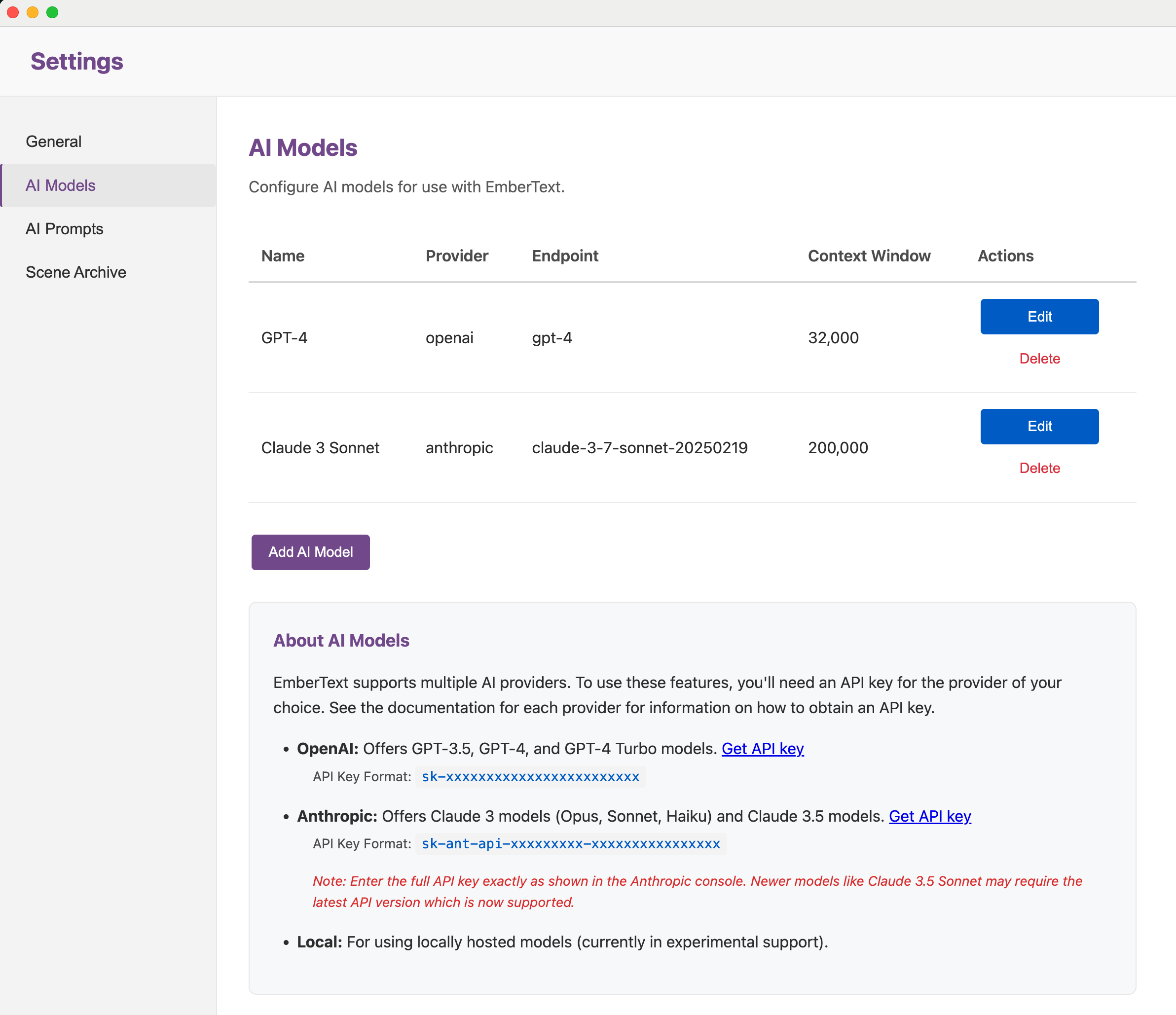Click the OpenAI API key format sample
The image size is (1176, 1015).
pos(530,777)
